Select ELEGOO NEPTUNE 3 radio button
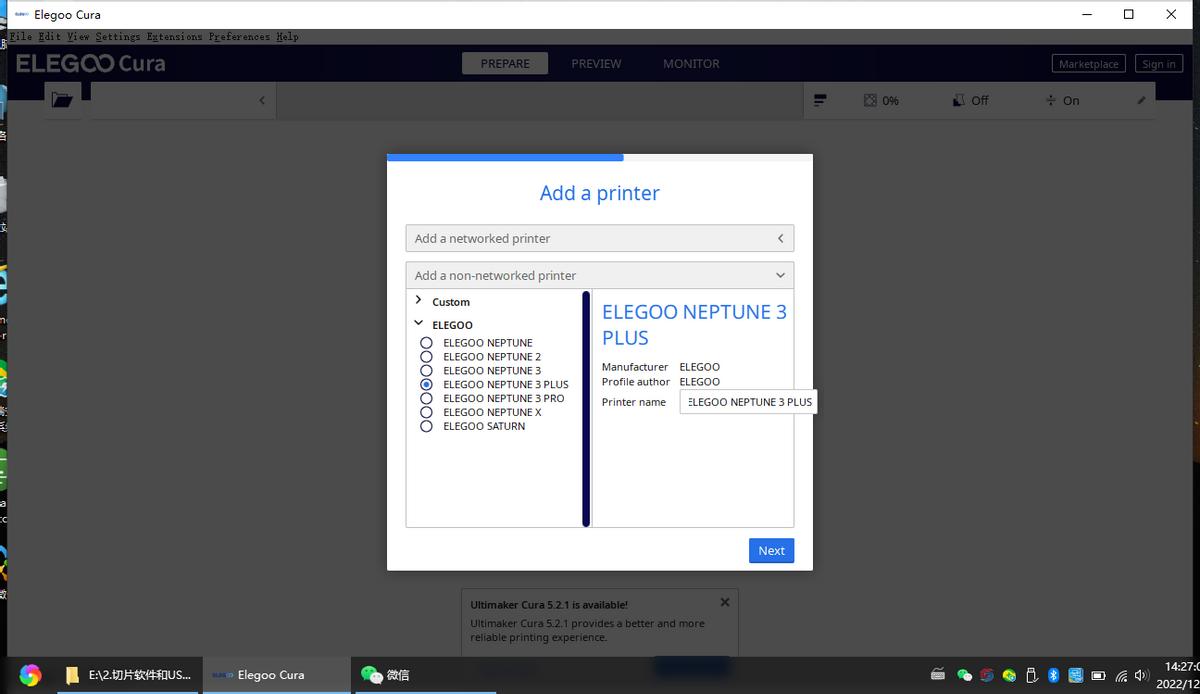The image size is (1200, 694). tap(426, 371)
